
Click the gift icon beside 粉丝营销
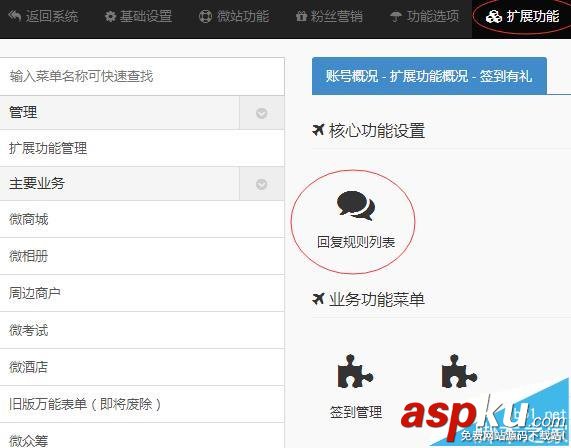(301, 16)
